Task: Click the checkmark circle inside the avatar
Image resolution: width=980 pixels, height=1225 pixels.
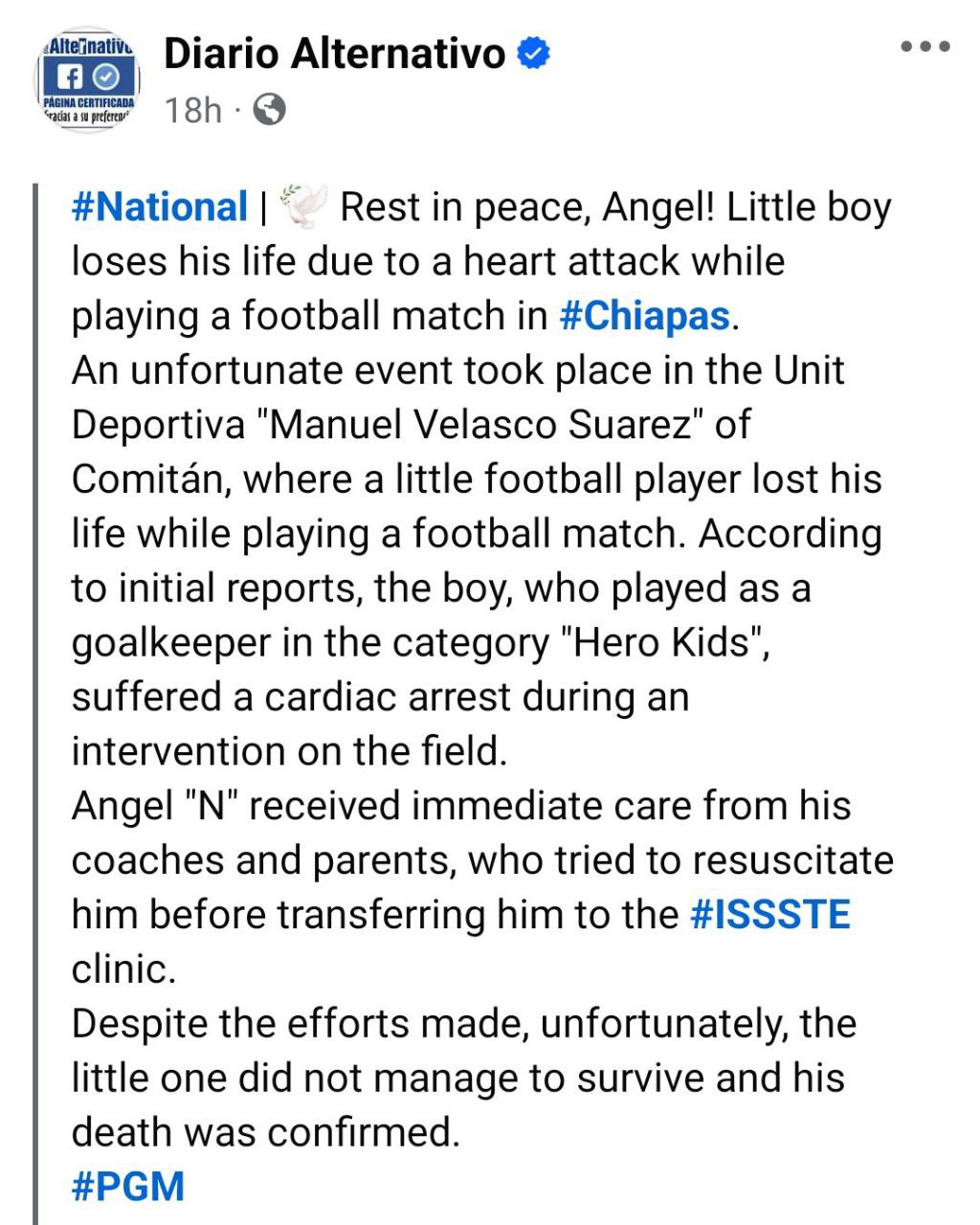Action: point(107,75)
